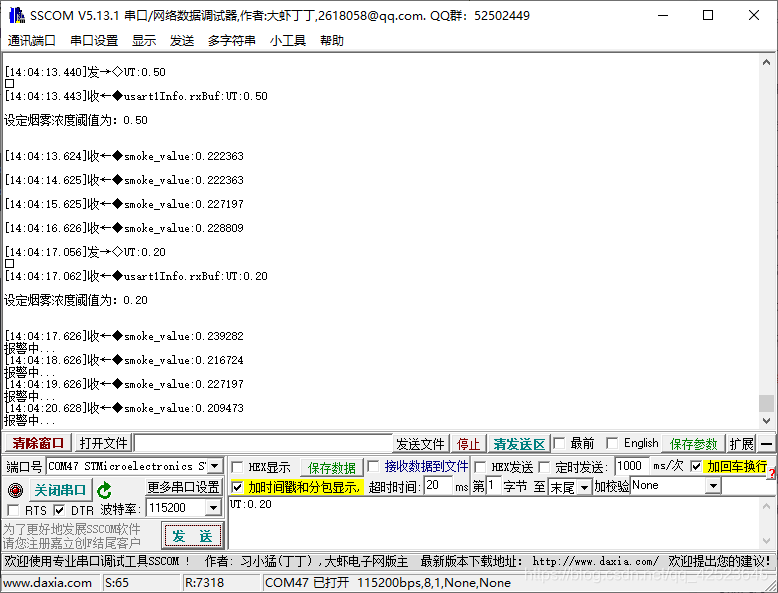Viewport: 778px width, 593px height.
Task: Click the 发送文件 button
Action: 420,444
